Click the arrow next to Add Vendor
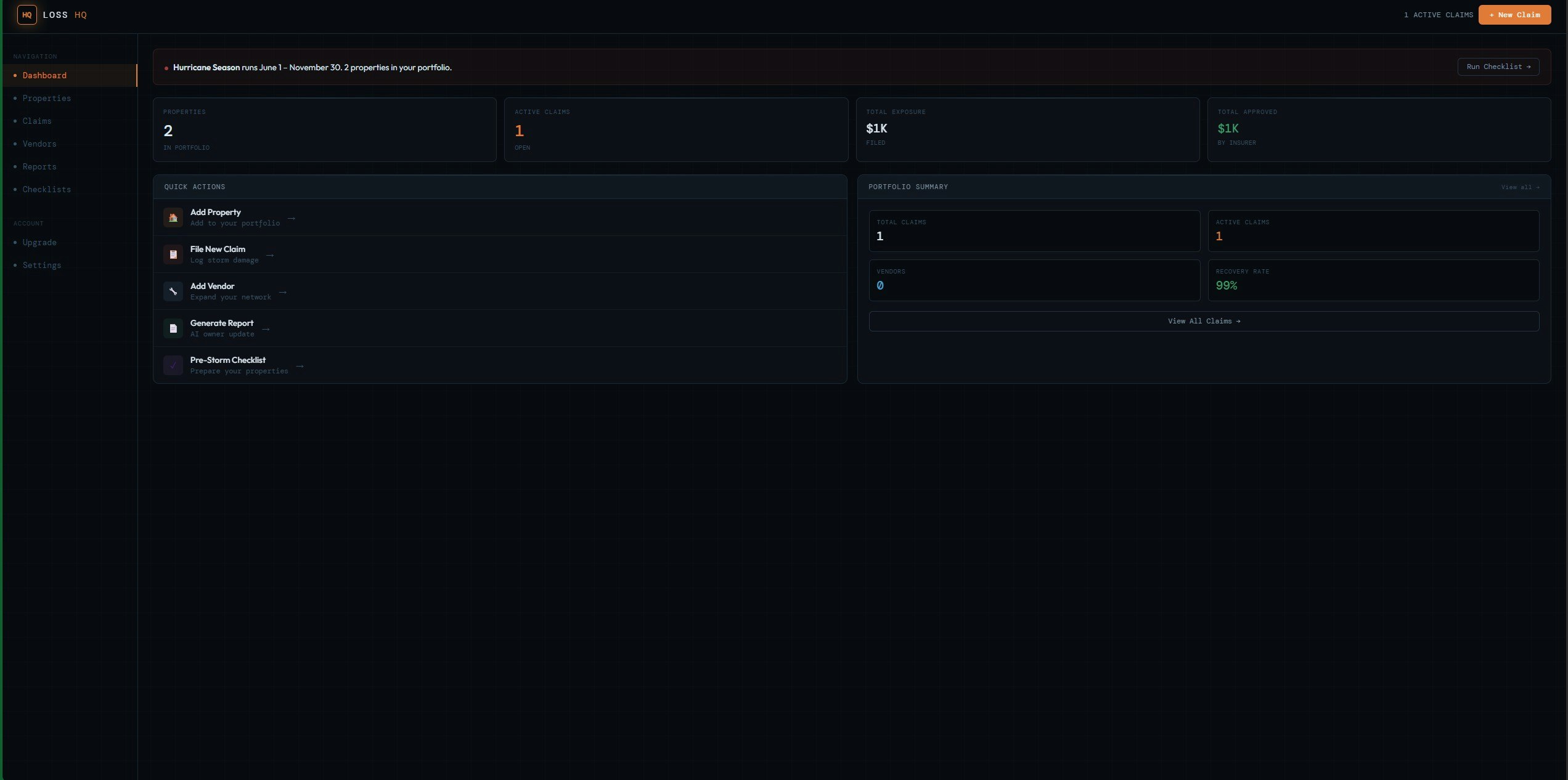The image size is (1568, 780). [x=283, y=292]
